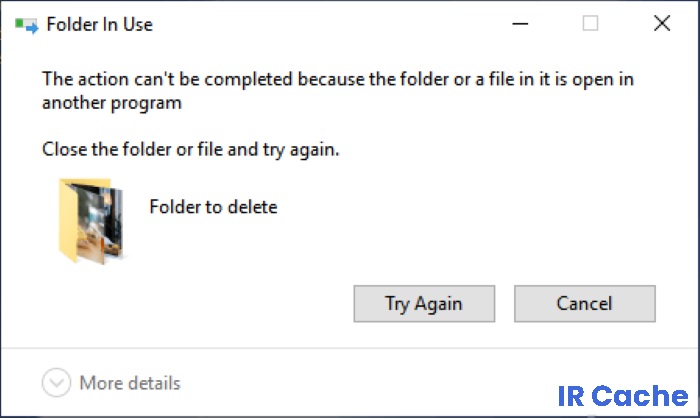
Task: Minimize the Folder In Use window
Action: 520,23
